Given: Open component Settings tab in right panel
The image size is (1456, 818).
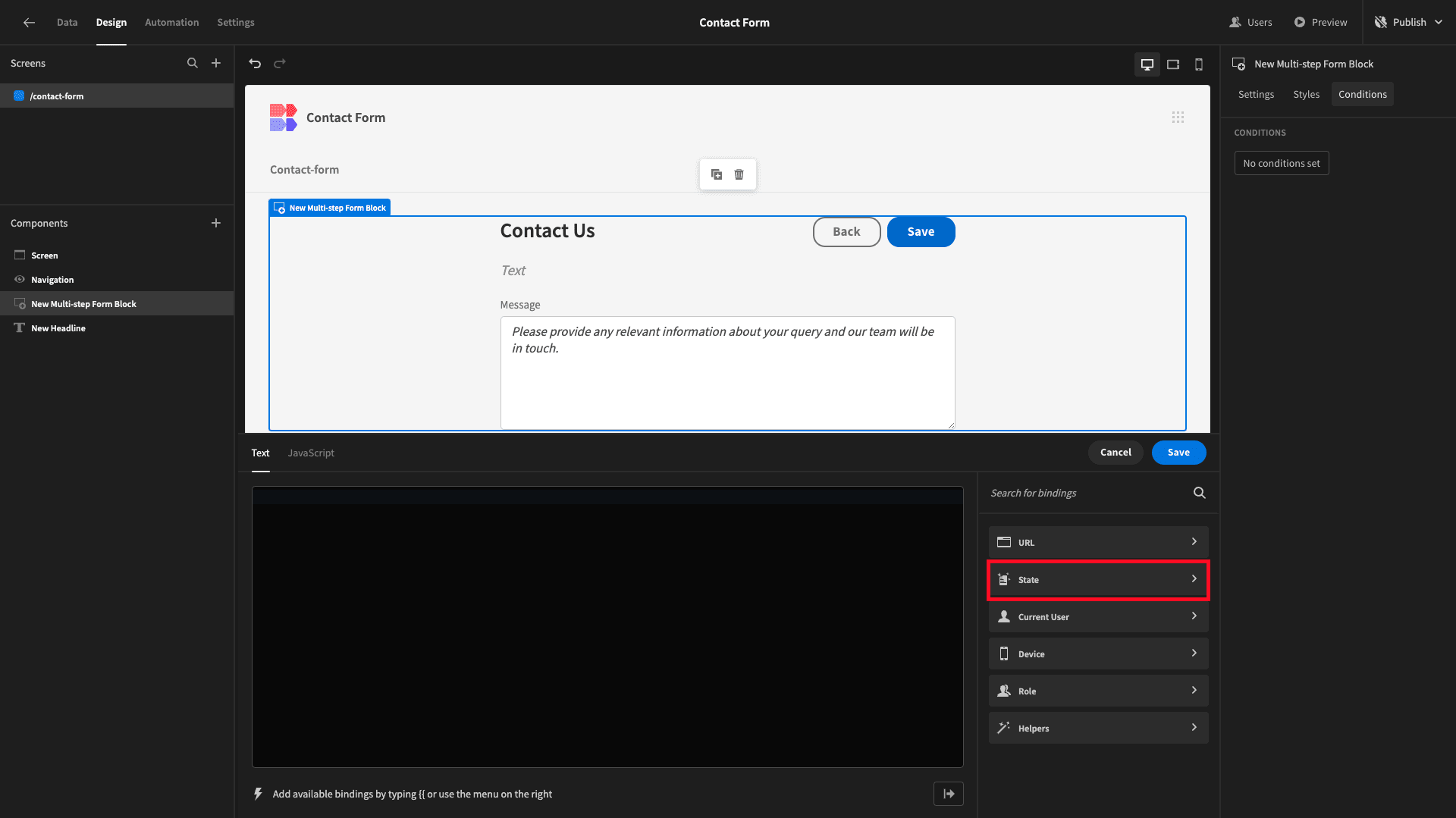Looking at the screenshot, I should (1256, 94).
